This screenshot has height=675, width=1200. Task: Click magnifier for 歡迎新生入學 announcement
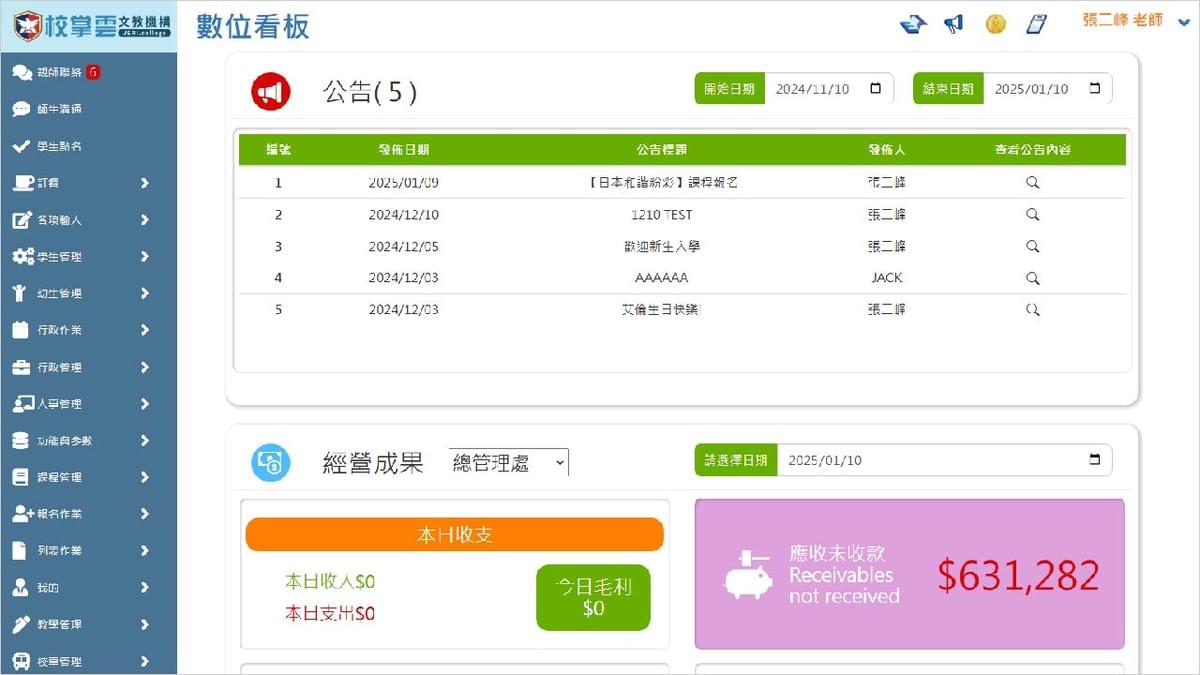pyautogui.click(x=1033, y=246)
